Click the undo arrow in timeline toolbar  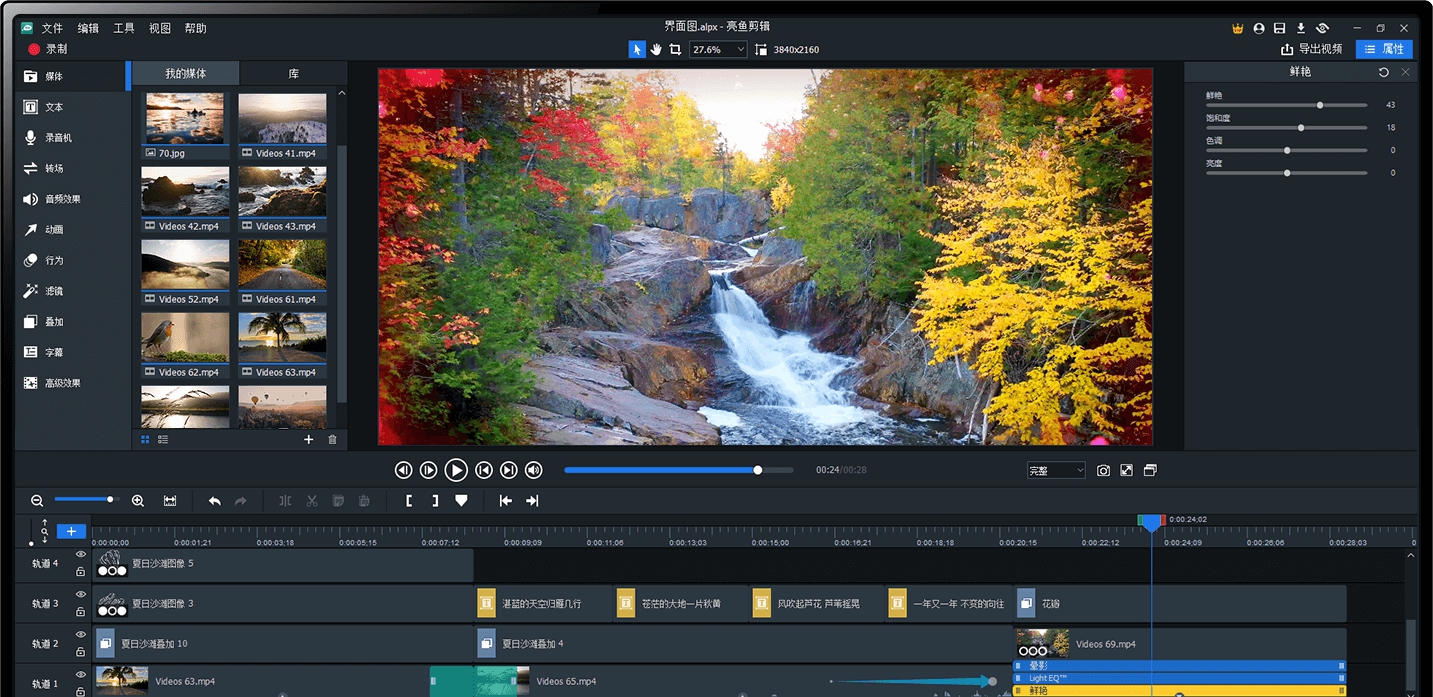(214, 500)
